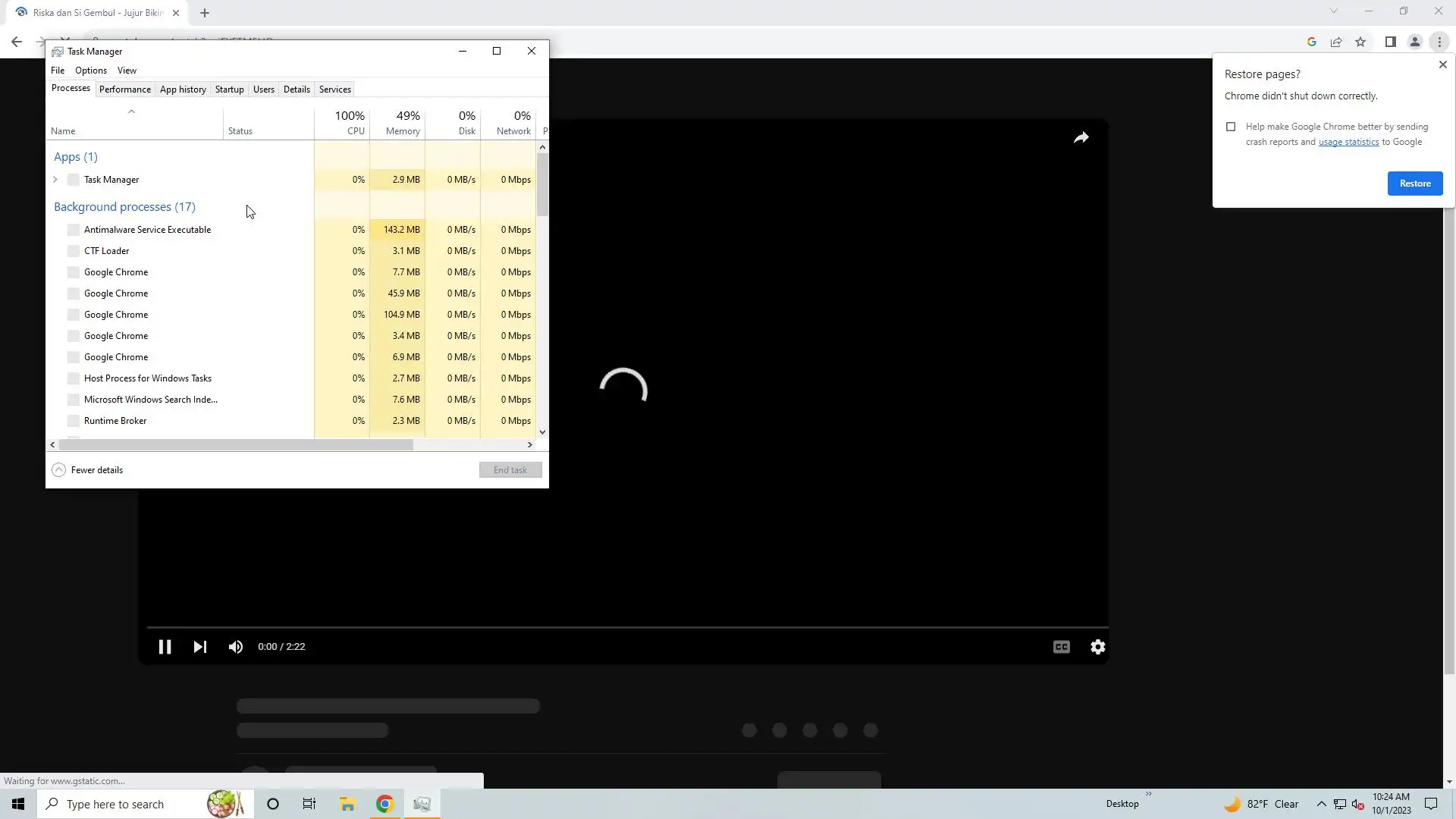The width and height of the screenshot is (1456, 819).
Task: Pause the video playback
Action: [x=165, y=647]
